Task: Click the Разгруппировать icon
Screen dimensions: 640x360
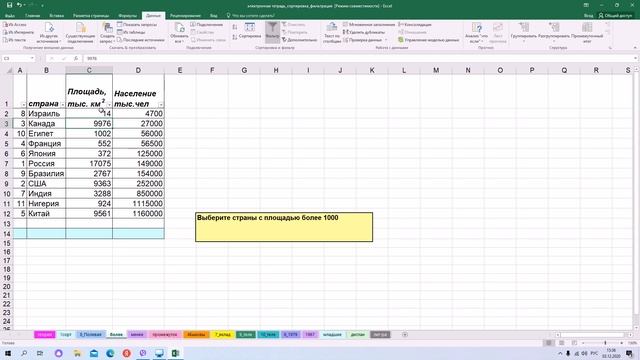Action: [553, 32]
